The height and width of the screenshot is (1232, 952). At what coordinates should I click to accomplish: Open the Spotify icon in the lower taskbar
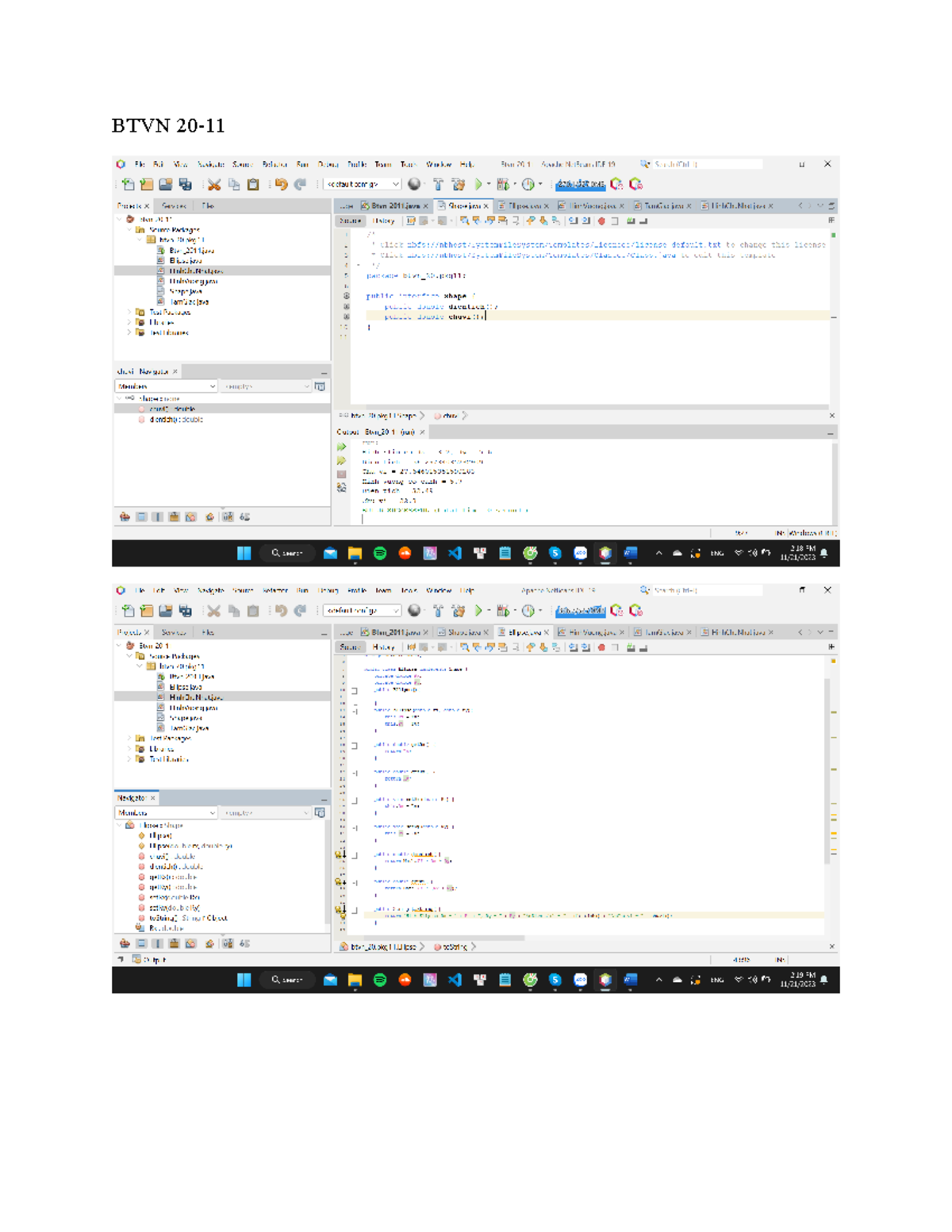click(x=380, y=980)
